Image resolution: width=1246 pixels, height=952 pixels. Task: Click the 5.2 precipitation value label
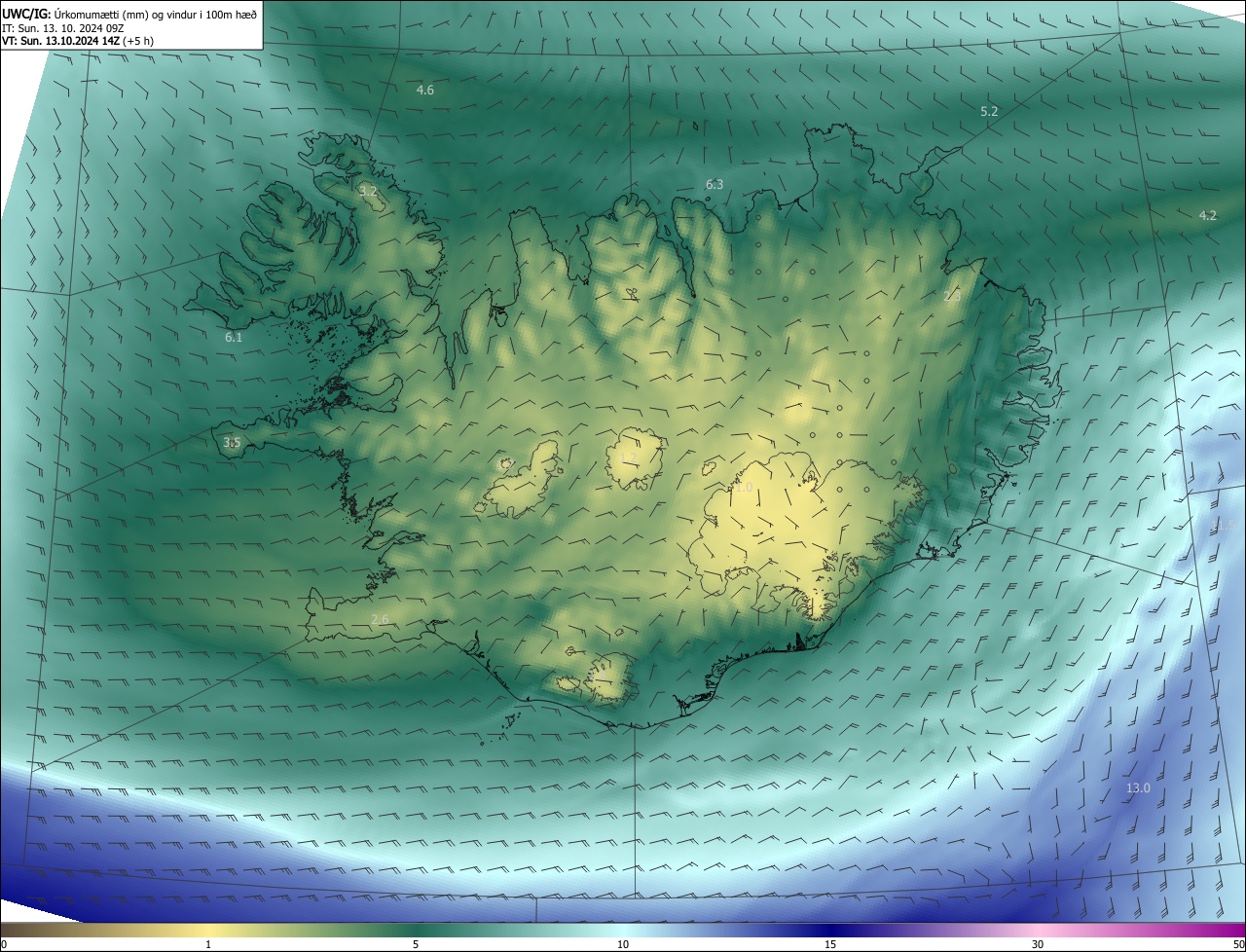tap(989, 112)
